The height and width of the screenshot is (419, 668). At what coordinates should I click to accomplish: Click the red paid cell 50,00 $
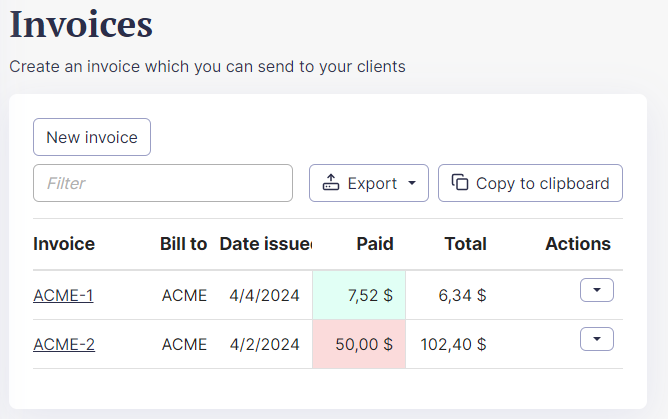pyautogui.click(x=359, y=344)
